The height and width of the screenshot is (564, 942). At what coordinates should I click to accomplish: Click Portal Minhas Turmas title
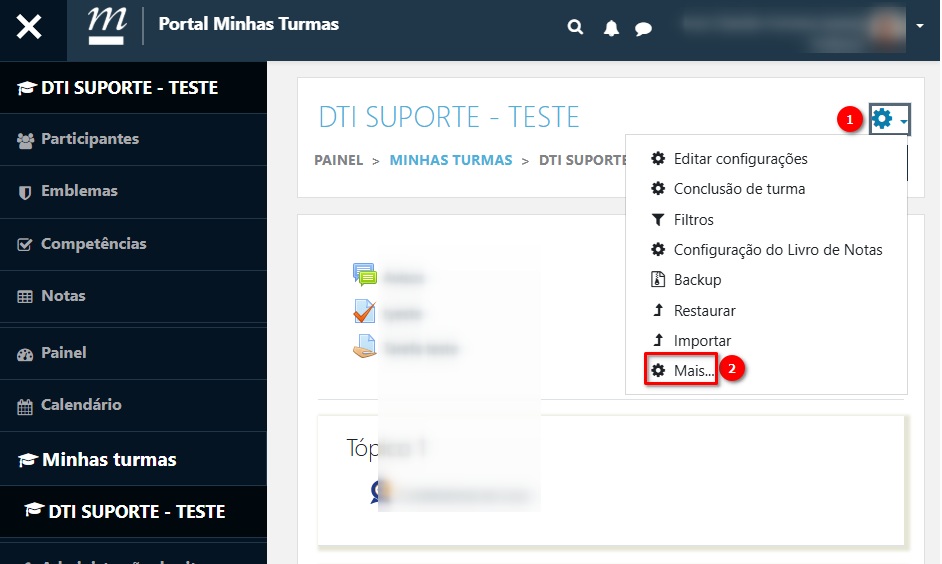[249, 24]
